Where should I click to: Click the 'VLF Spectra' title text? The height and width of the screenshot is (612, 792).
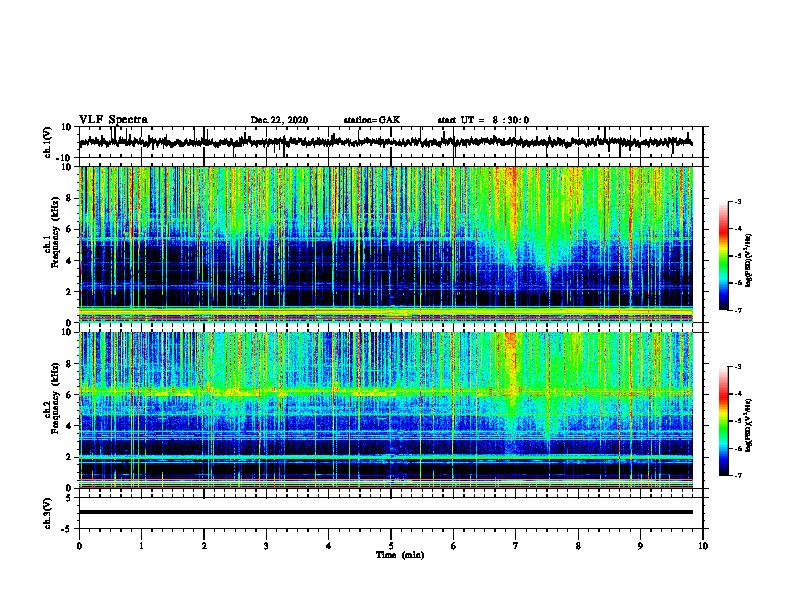click(113, 120)
